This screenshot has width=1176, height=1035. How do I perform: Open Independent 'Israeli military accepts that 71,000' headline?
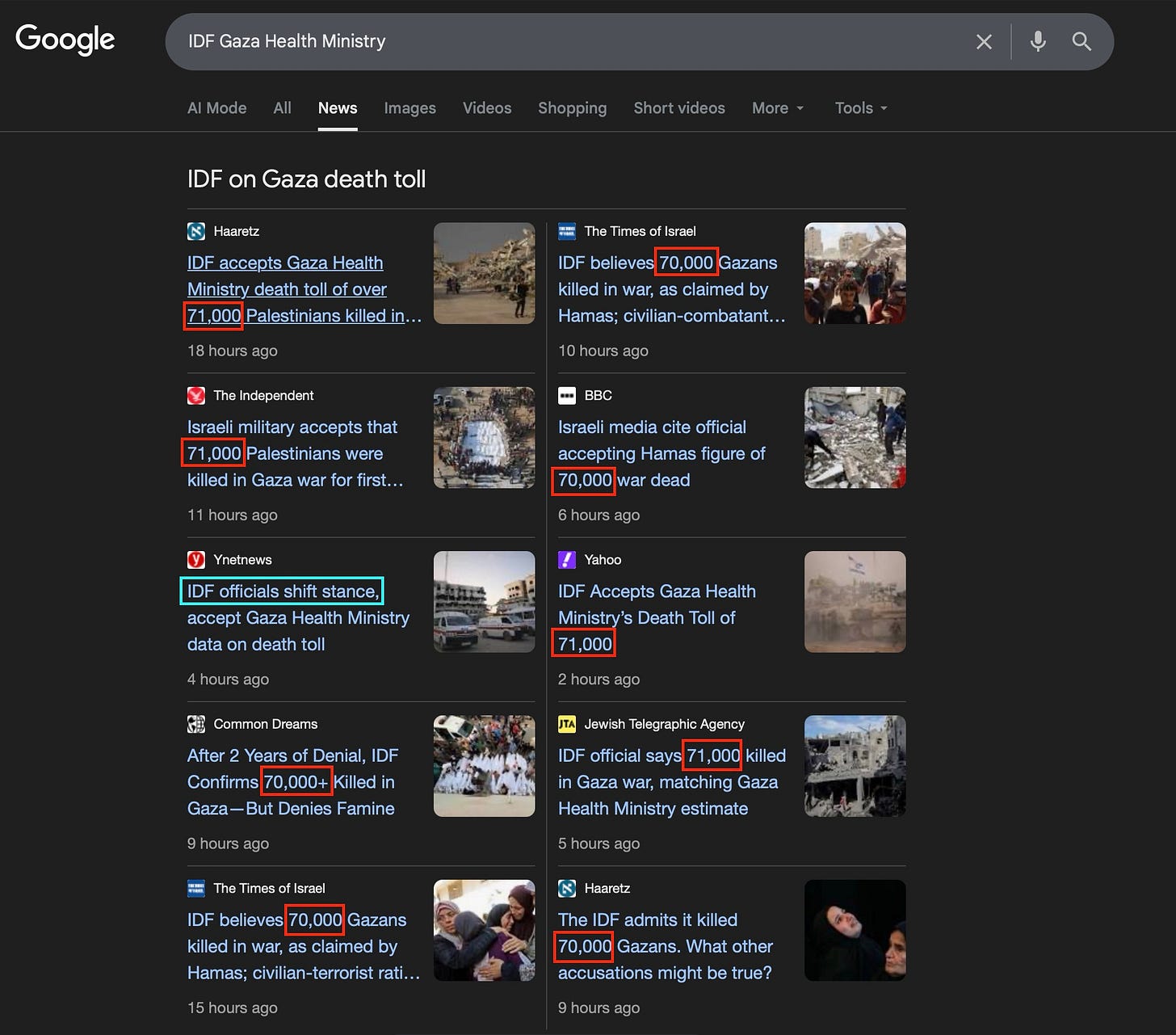(x=296, y=453)
